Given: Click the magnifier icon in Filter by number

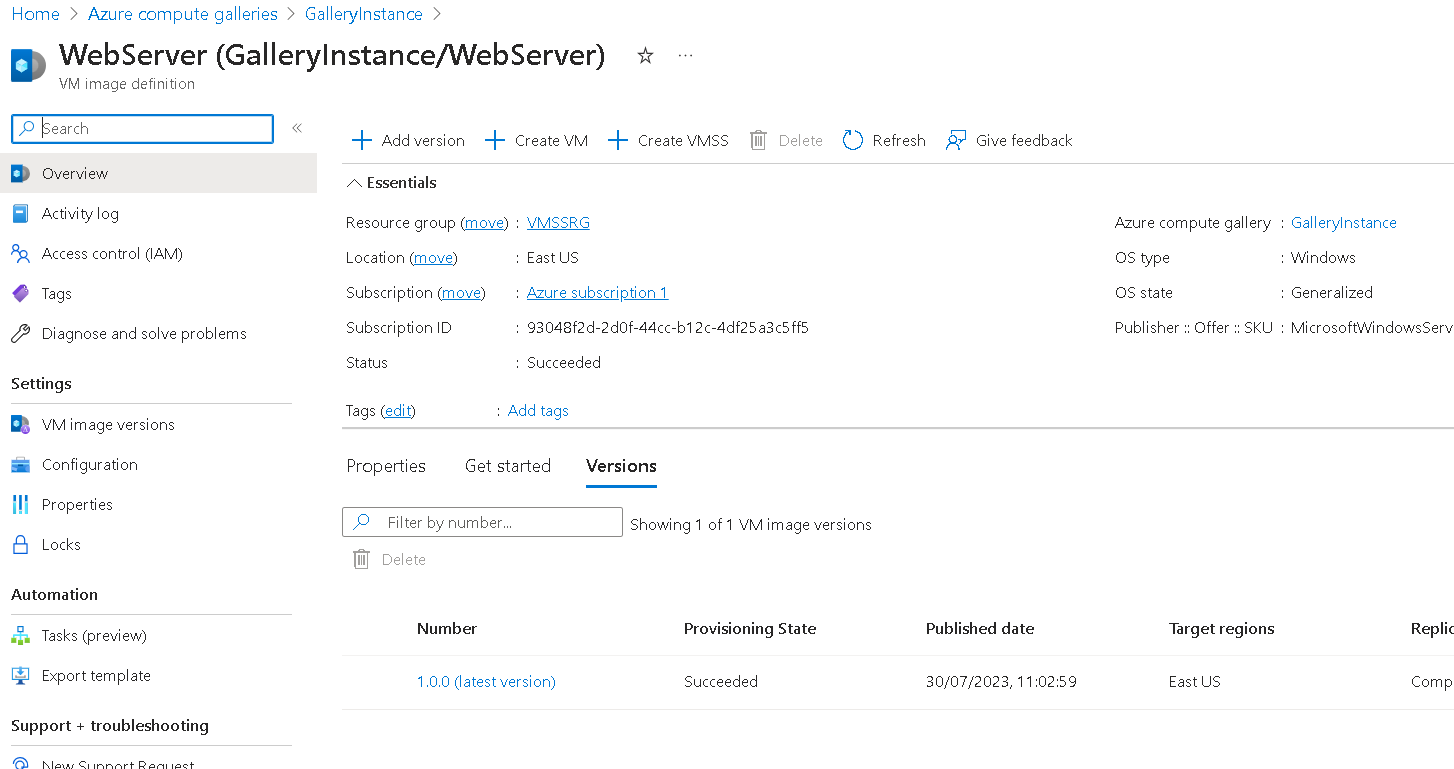Looking at the screenshot, I should tap(362, 522).
